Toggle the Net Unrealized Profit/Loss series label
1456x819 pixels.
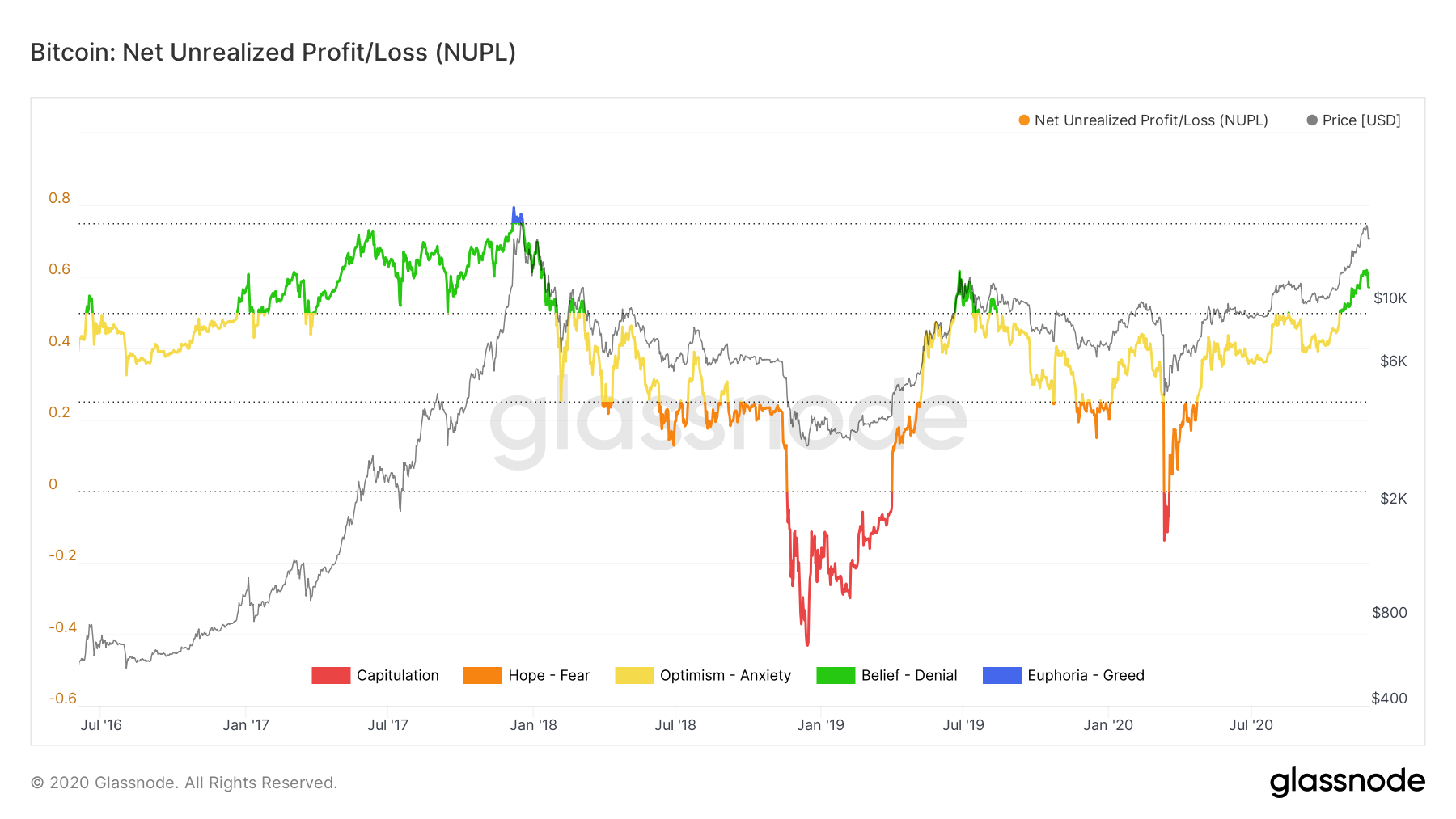[1150, 120]
